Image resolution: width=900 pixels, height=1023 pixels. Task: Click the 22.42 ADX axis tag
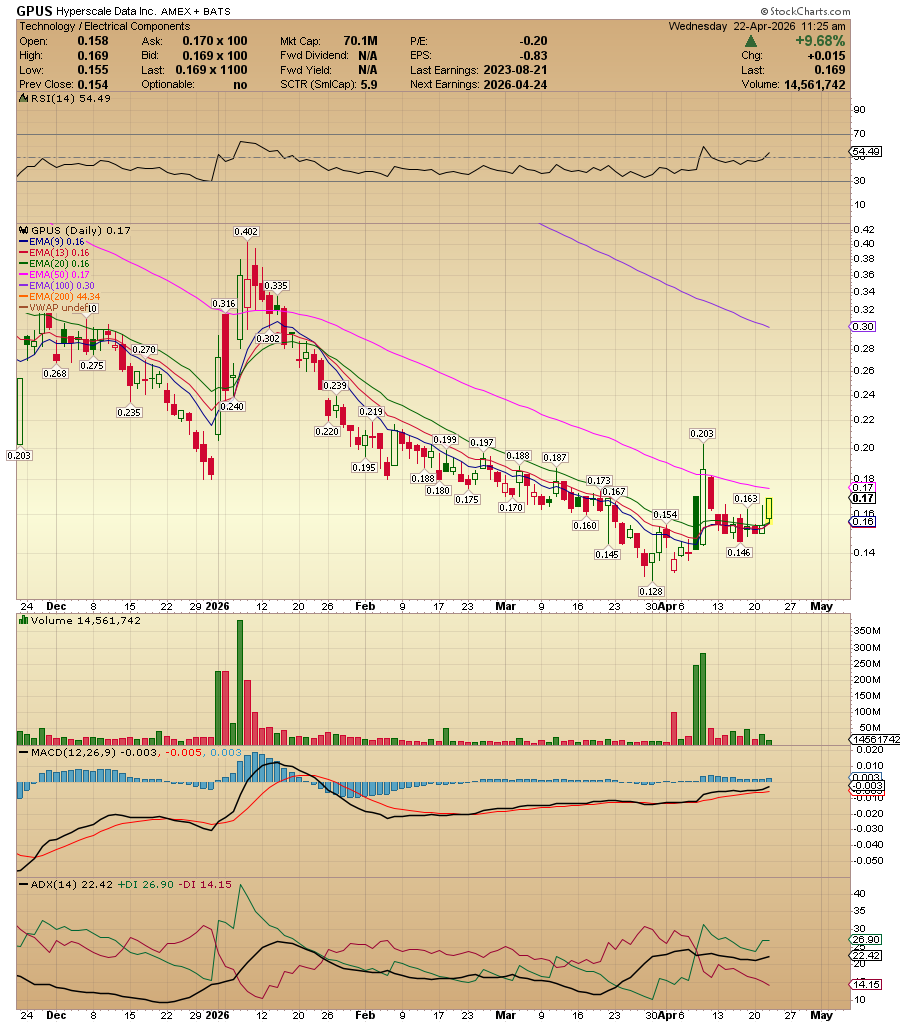[867, 955]
